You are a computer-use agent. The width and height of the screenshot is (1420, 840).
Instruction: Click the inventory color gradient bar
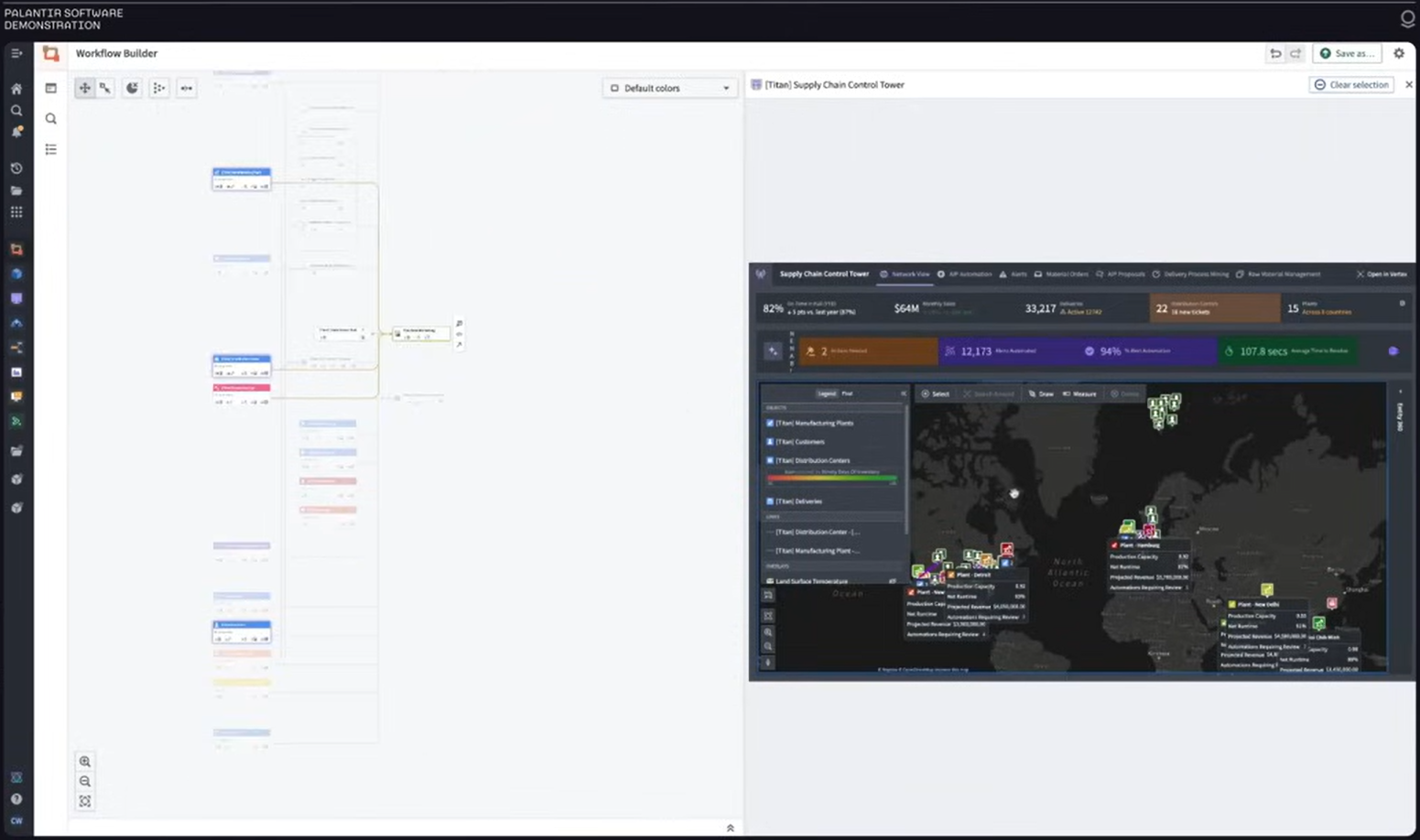tap(831, 478)
